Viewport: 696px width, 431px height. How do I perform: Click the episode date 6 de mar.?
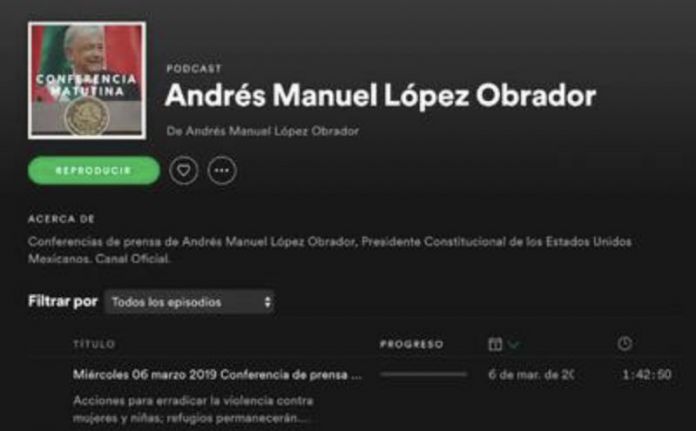tap(531, 375)
